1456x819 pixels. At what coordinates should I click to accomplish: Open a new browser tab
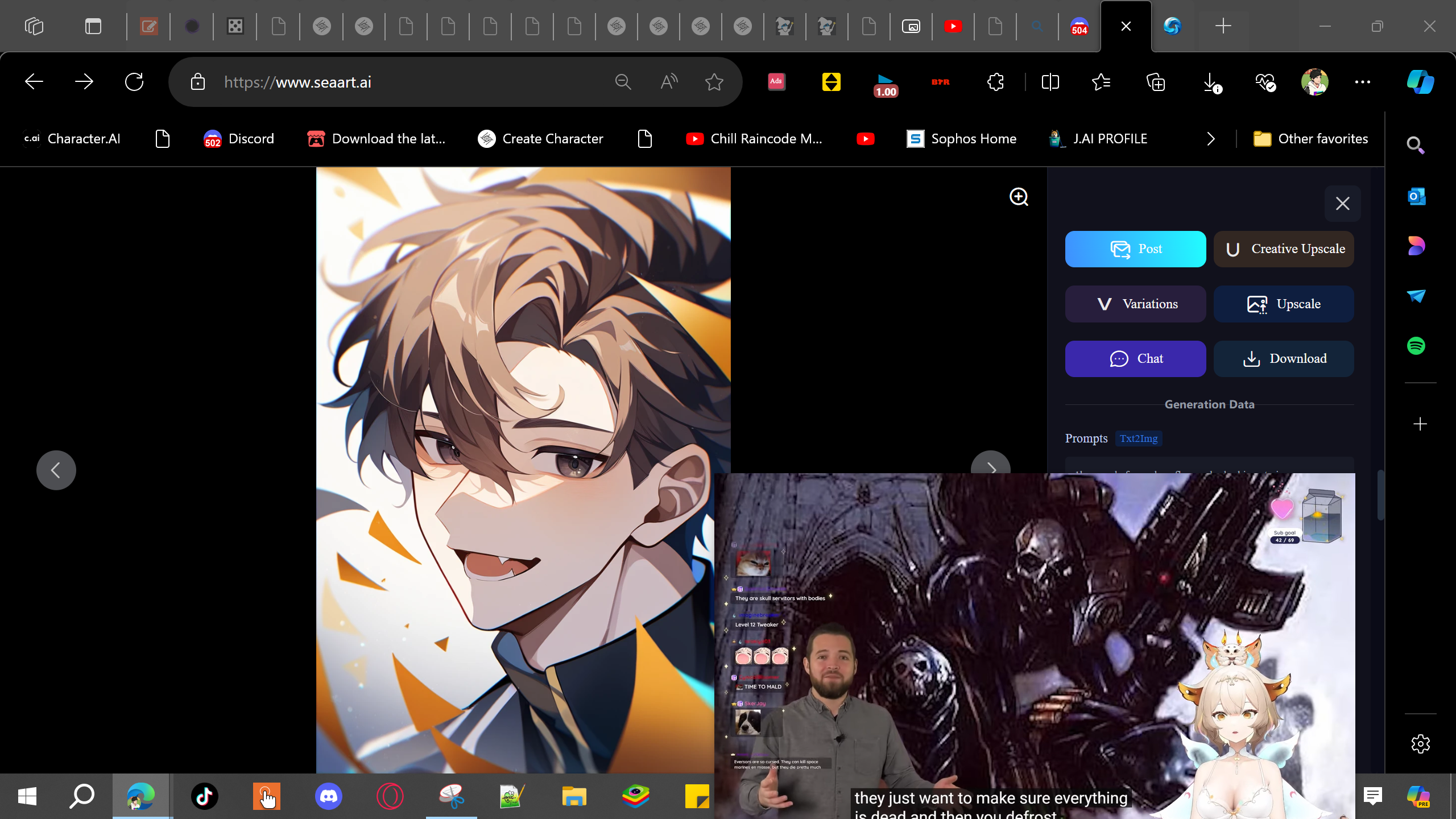pos(1223,26)
